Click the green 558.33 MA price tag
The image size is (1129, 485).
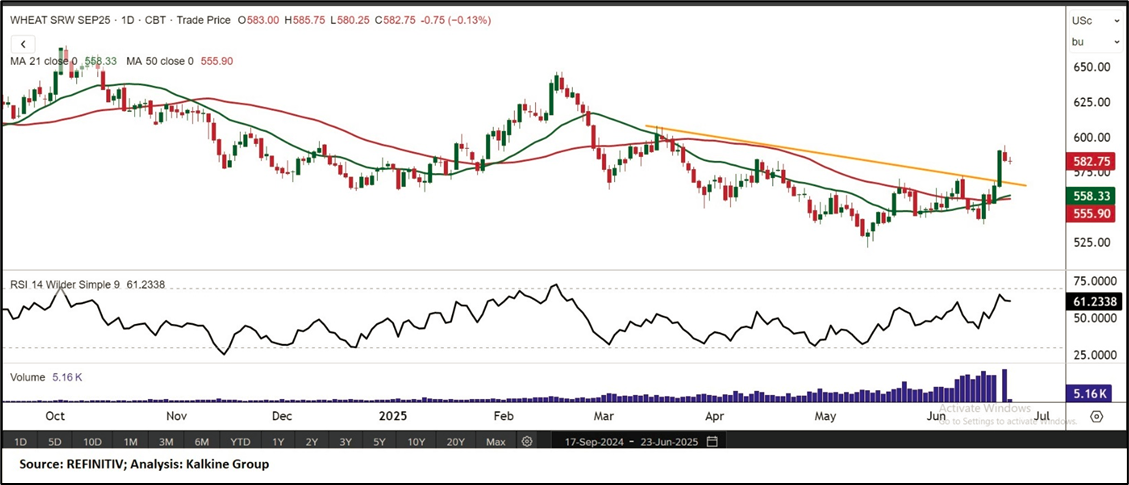1092,194
